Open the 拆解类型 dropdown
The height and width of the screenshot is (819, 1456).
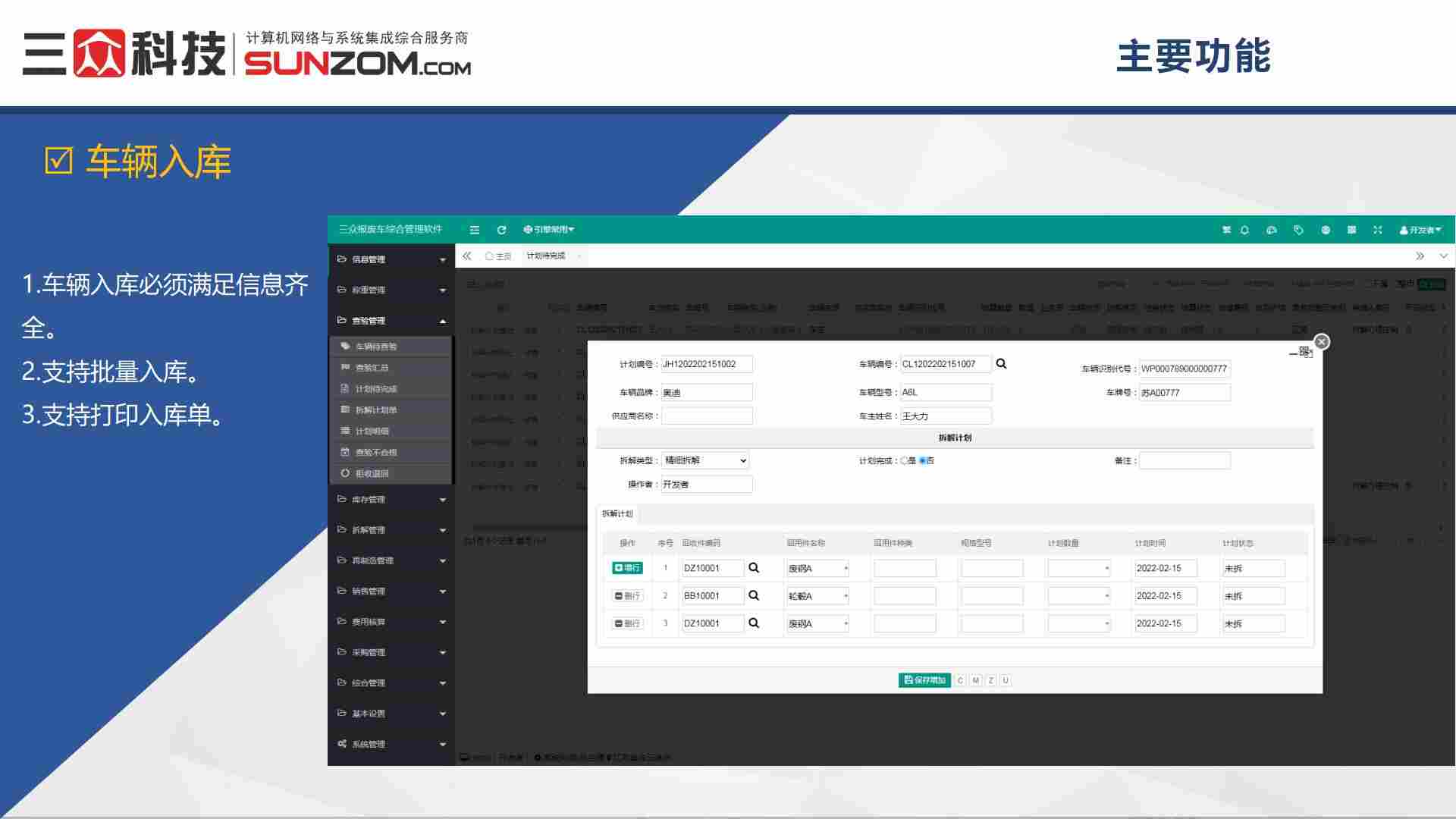705,461
